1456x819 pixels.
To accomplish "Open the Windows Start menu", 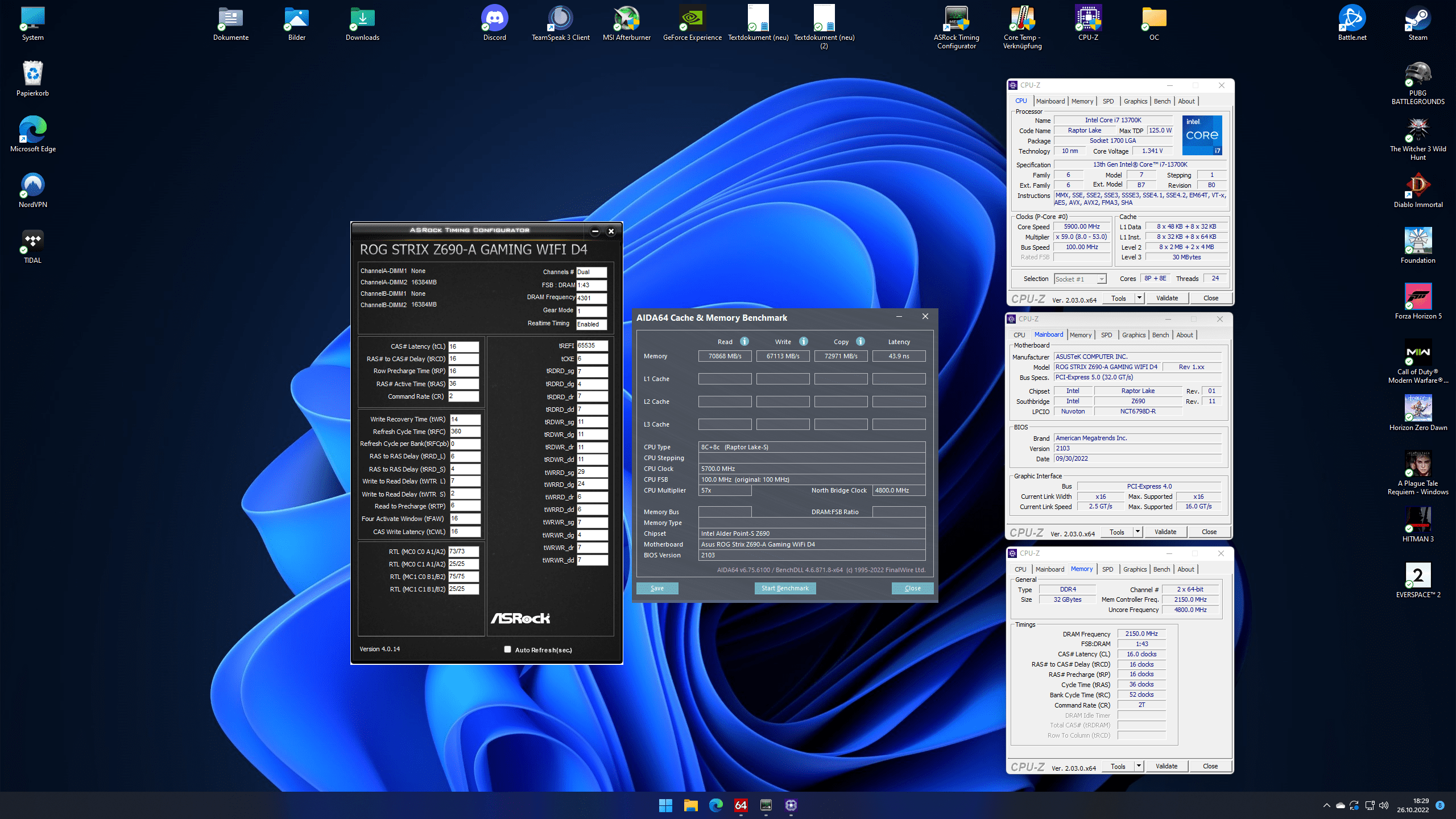I will pyautogui.click(x=665, y=805).
